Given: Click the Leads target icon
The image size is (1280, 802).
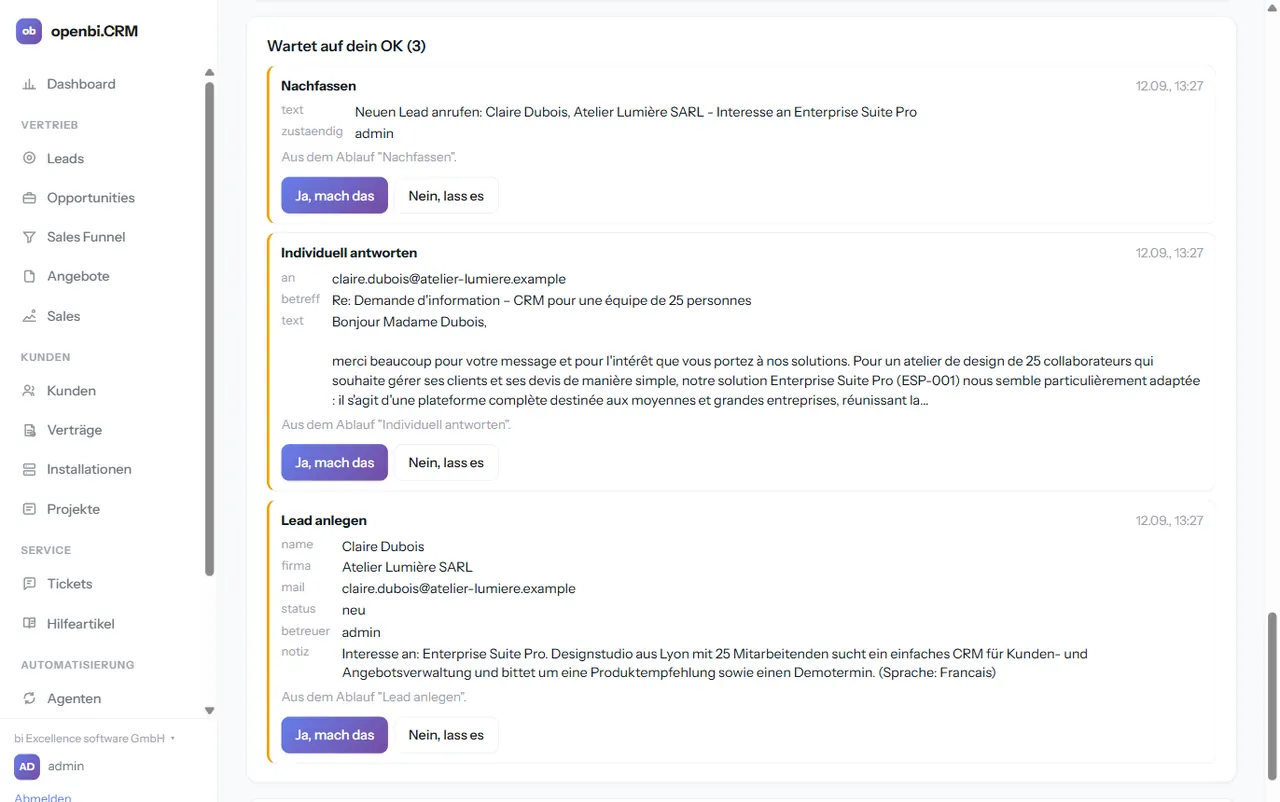Looking at the screenshot, I should coord(29,158).
